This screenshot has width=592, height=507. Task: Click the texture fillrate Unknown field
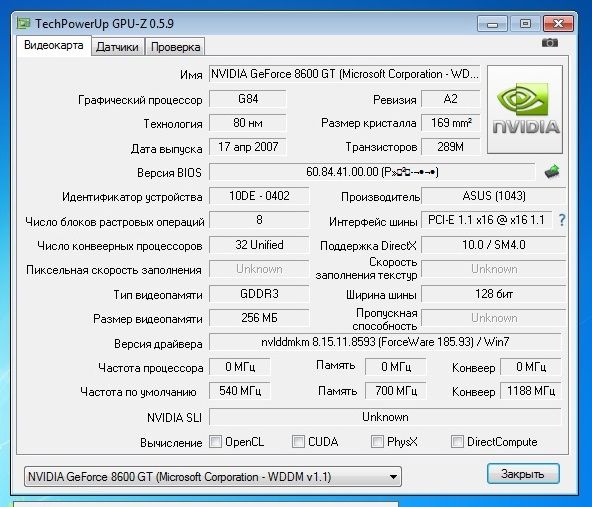tap(493, 269)
